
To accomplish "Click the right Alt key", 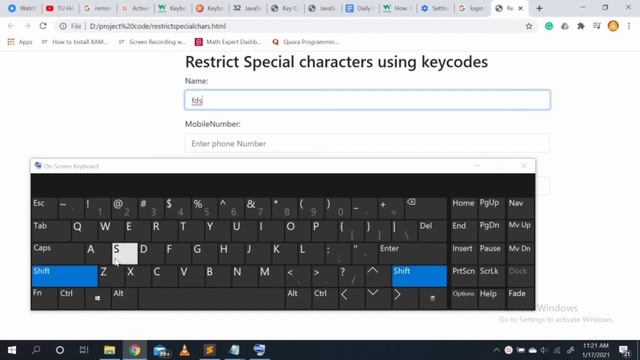I will tap(298, 298).
